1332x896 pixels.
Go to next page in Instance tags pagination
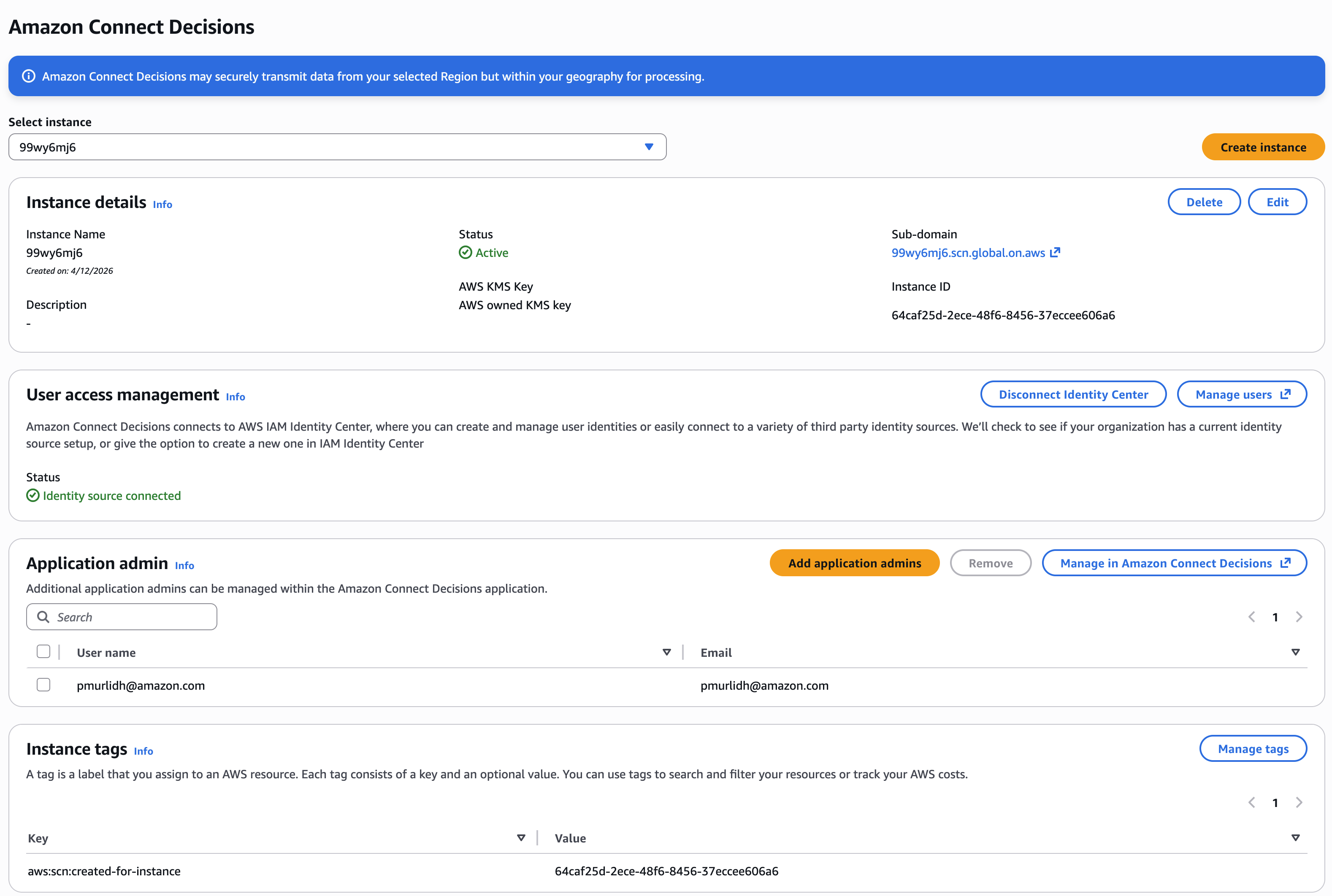point(1299,802)
